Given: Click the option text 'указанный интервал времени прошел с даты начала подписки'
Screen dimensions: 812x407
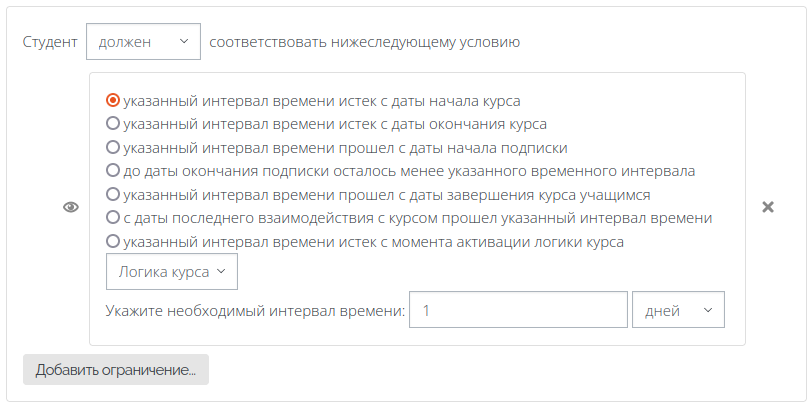Looking at the screenshot, I should [x=345, y=148].
